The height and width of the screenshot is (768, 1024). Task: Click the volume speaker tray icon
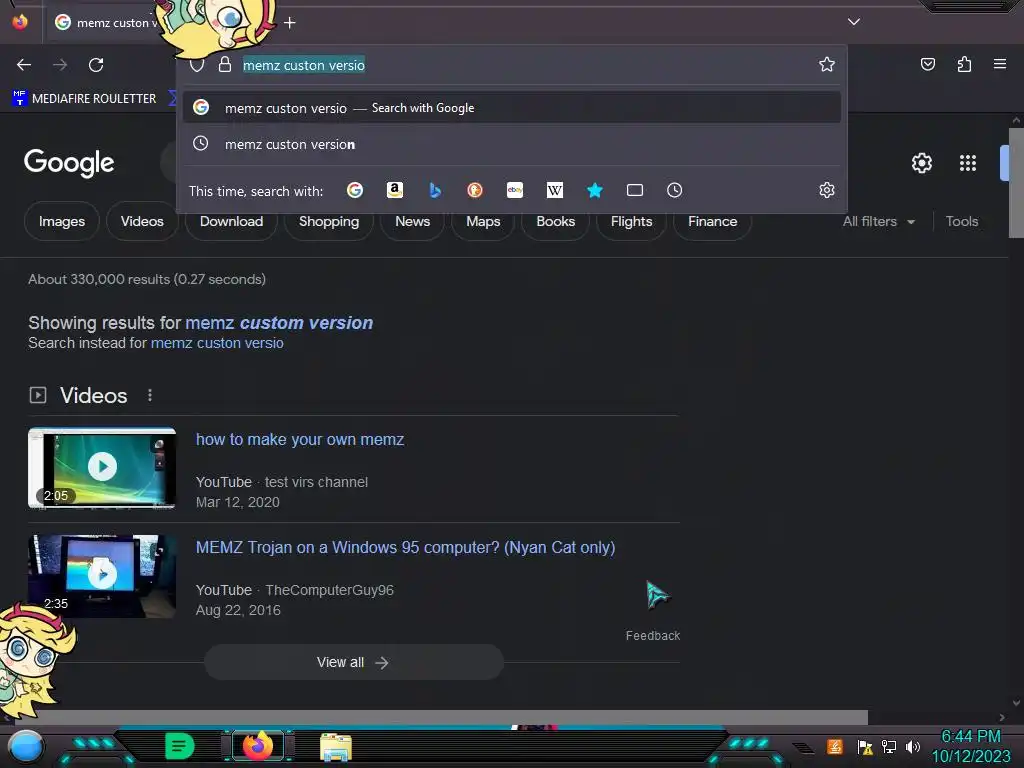[x=912, y=746]
